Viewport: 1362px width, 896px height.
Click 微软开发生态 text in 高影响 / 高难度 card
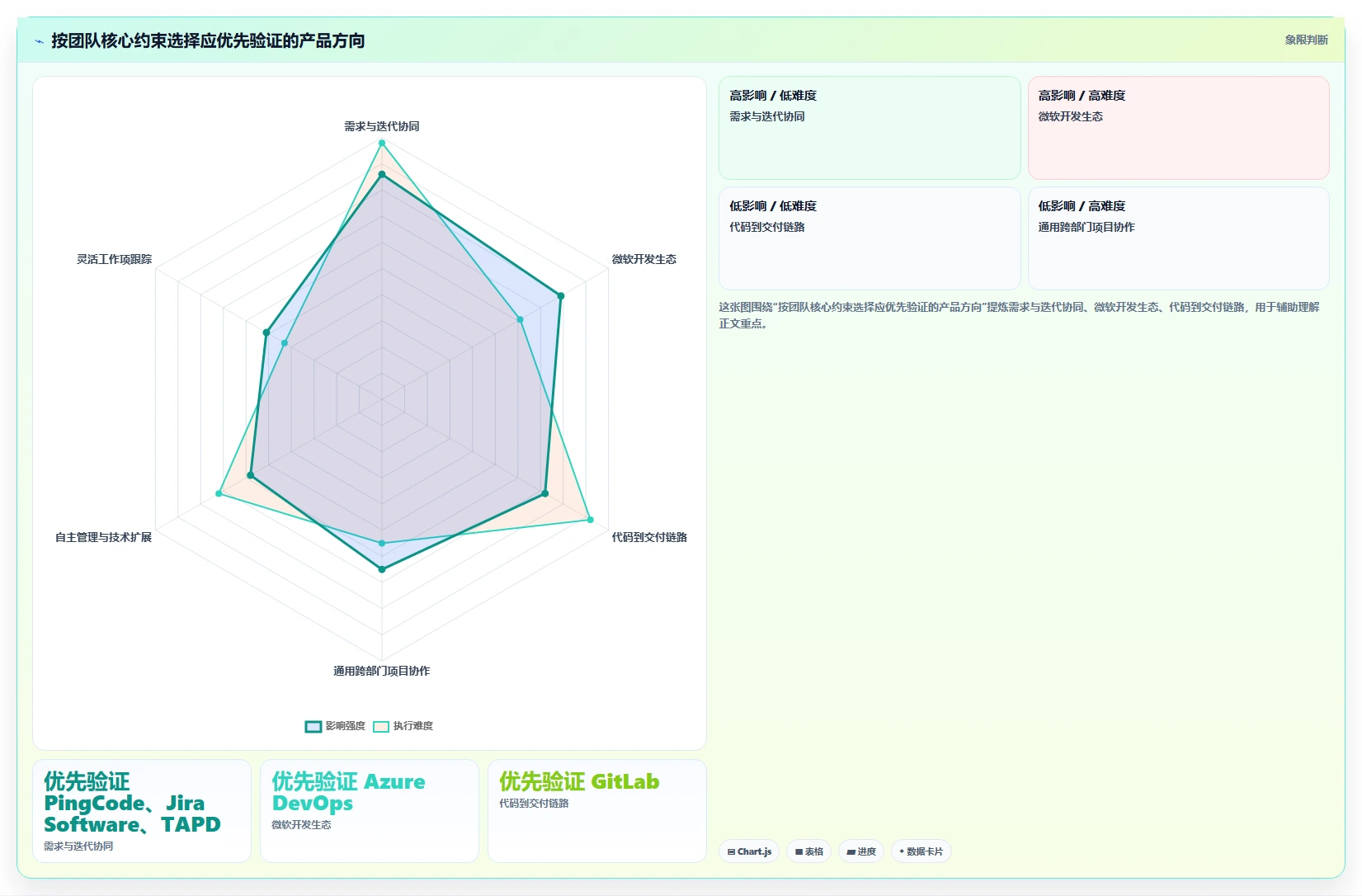1070,116
